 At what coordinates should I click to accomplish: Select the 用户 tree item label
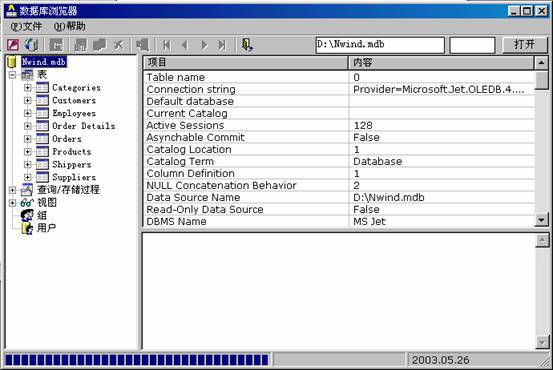47,228
